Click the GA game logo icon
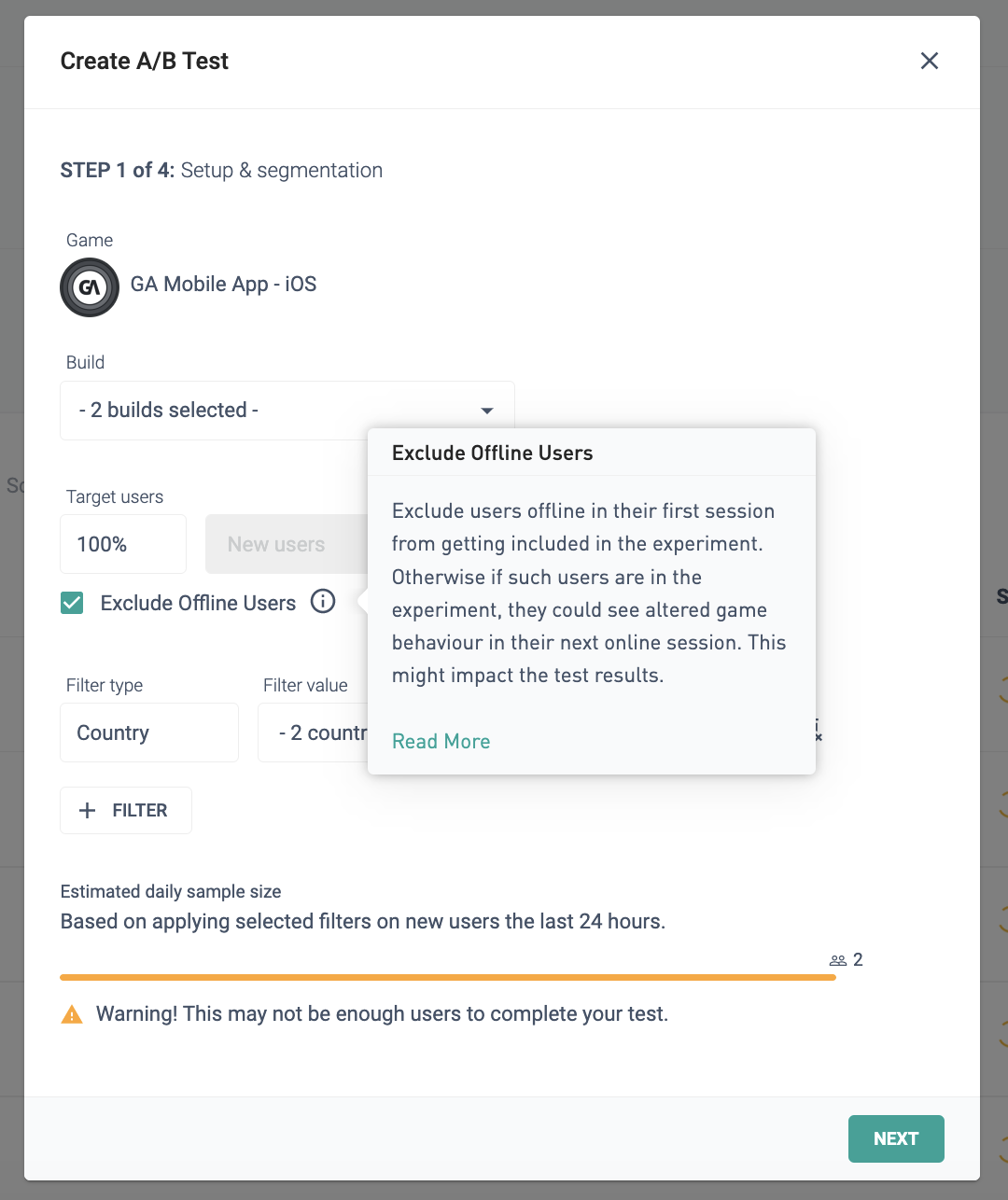This screenshot has height=1200, width=1008. (x=90, y=287)
